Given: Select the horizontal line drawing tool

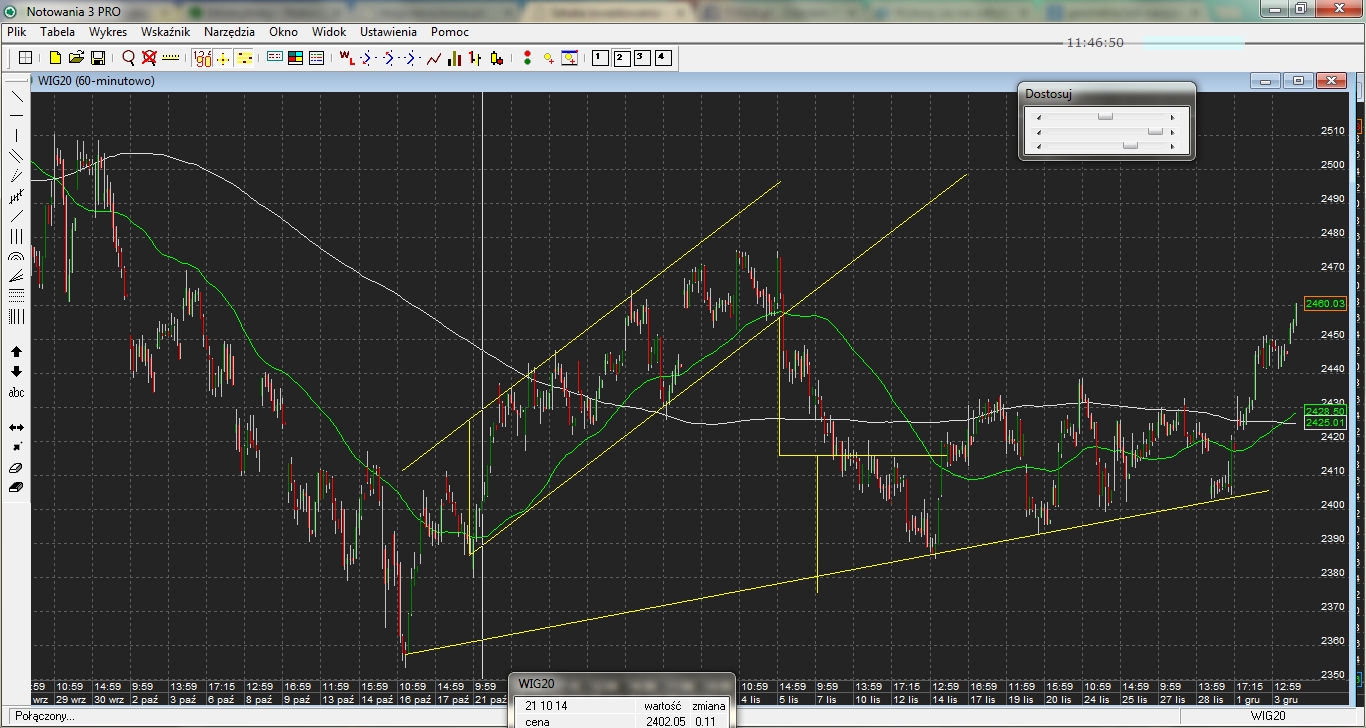Looking at the screenshot, I should [x=16, y=116].
